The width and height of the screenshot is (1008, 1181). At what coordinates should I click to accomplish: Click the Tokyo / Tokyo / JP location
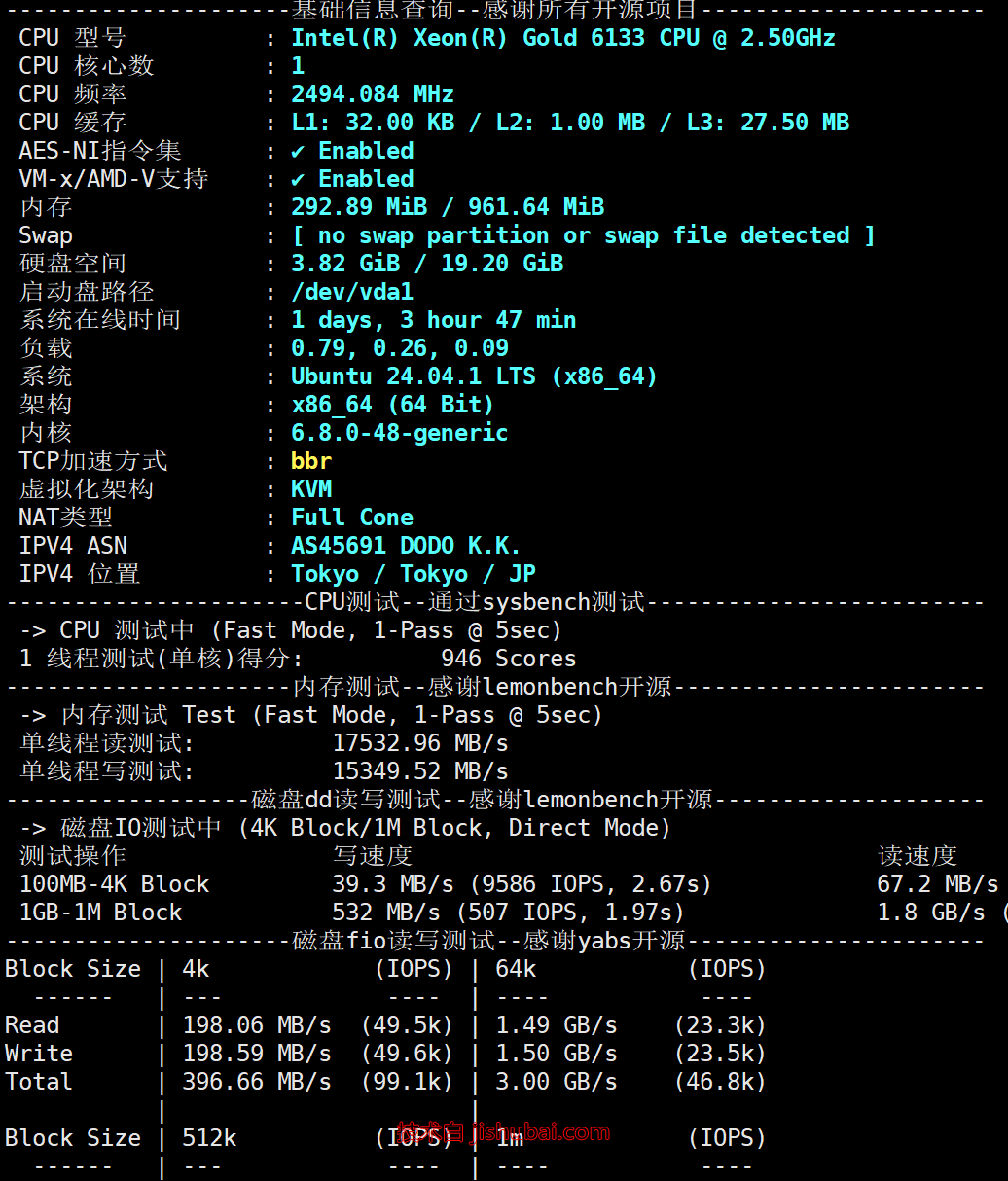[x=413, y=574]
